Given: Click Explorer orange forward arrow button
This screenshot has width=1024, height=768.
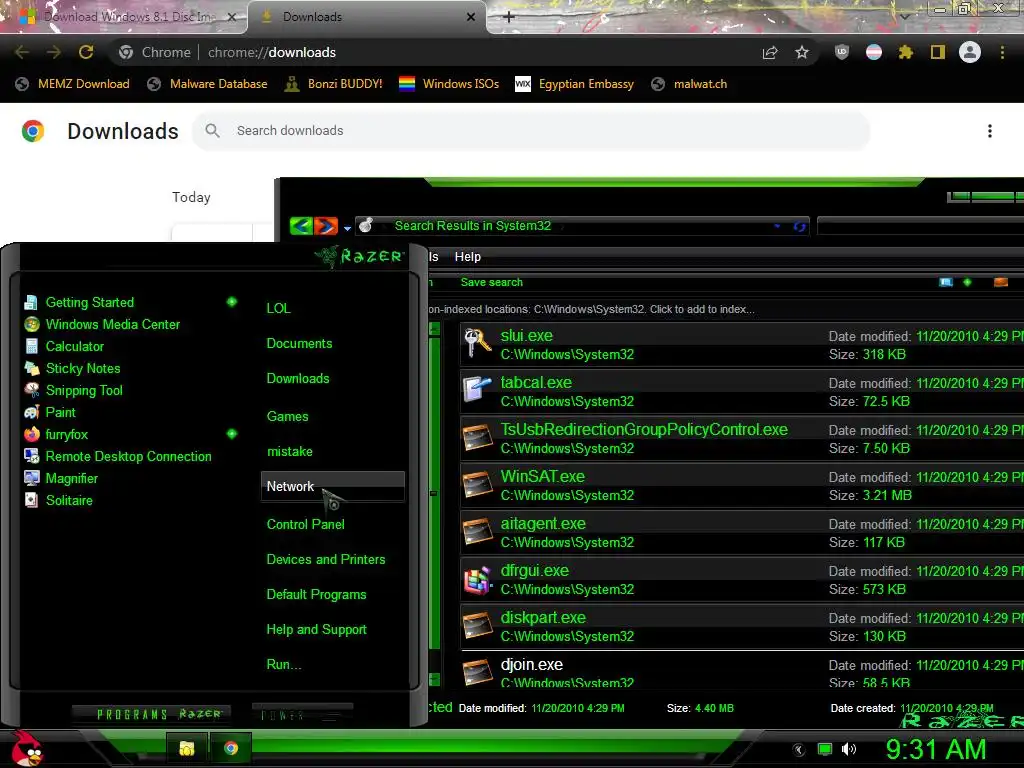Looking at the screenshot, I should tap(326, 226).
